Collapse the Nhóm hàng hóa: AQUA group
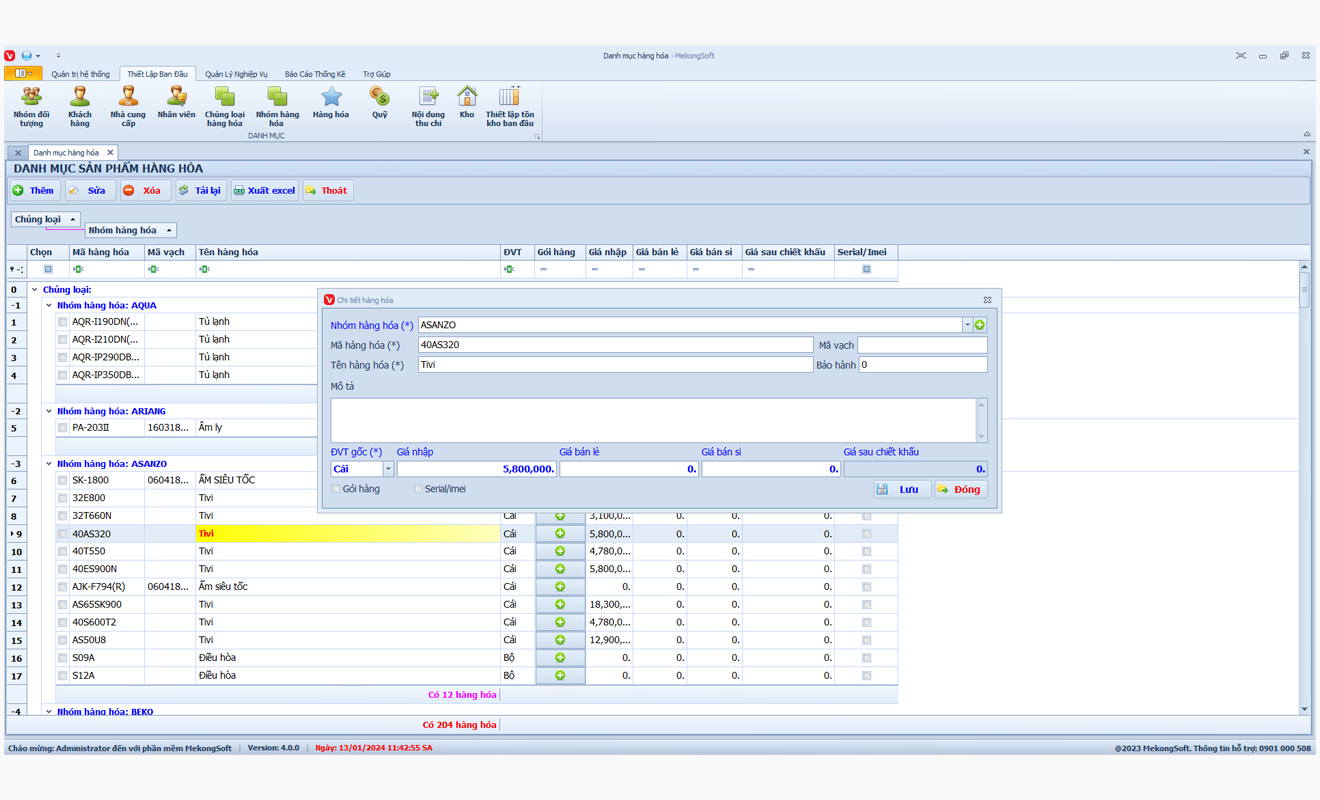 pos(48,305)
